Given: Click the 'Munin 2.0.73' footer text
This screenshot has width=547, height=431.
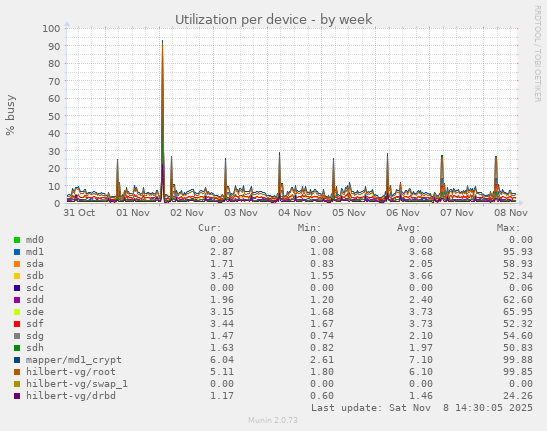Looking at the screenshot, I should 273,420.
